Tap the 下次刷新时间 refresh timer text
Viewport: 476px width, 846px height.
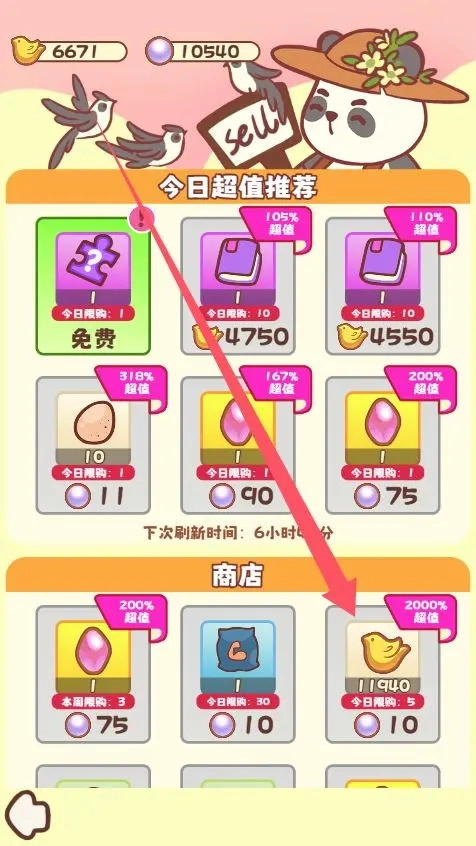(238, 533)
